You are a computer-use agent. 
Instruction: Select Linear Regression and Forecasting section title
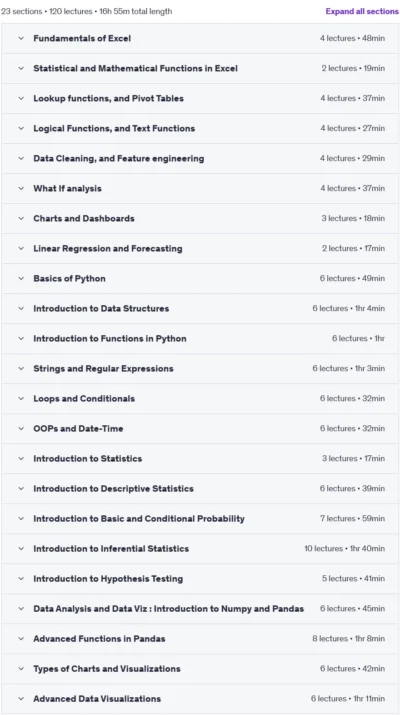tap(108, 249)
